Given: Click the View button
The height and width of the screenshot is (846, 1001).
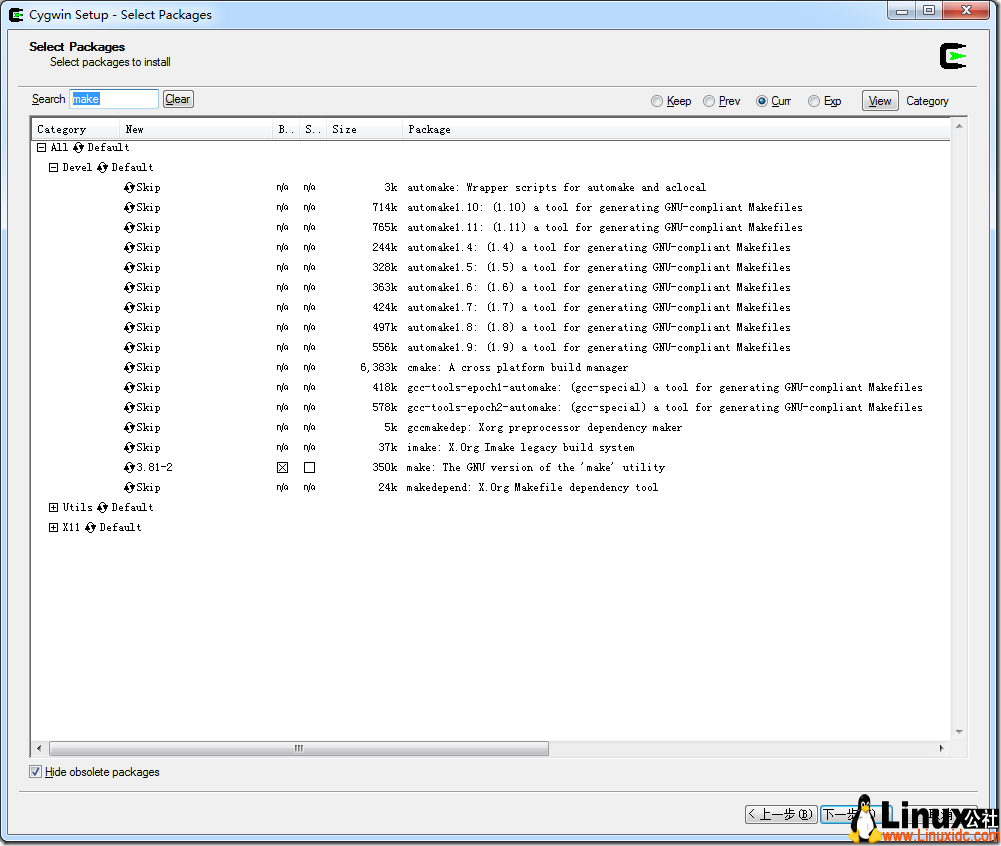Looking at the screenshot, I should click(880, 101).
